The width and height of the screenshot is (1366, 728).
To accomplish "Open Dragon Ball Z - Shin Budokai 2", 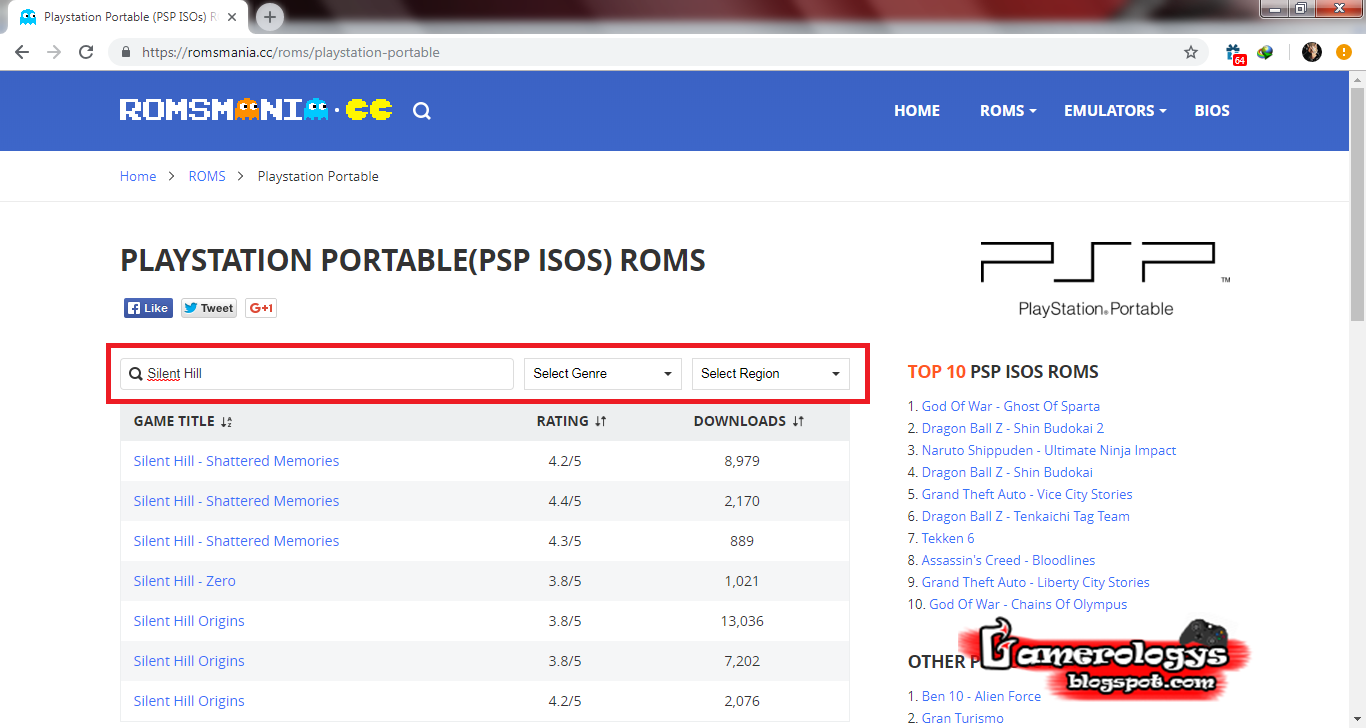I will (x=1013, y=428).
